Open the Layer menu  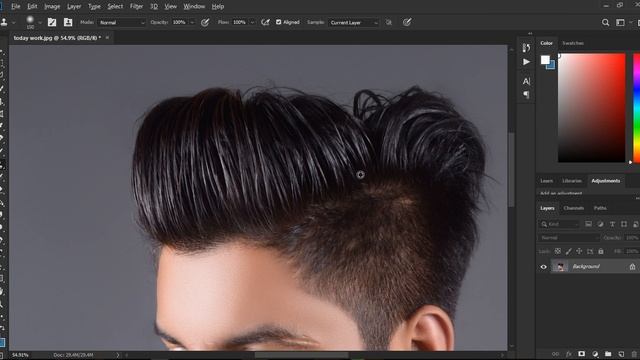click(x=74, y=7)
